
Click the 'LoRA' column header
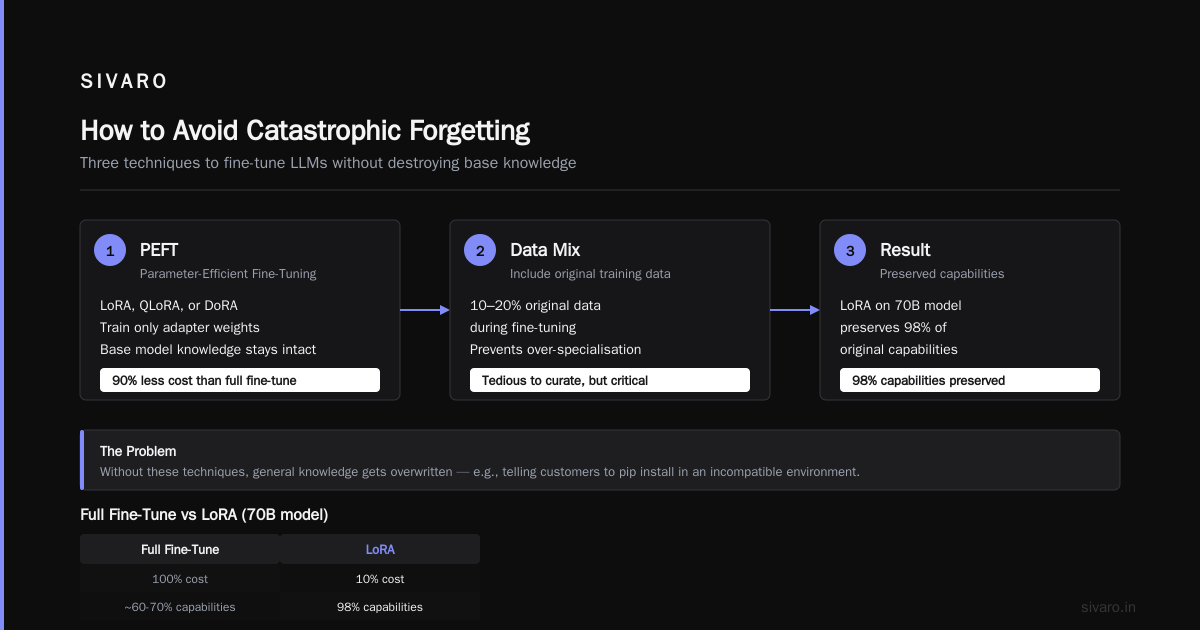point(380,549)
